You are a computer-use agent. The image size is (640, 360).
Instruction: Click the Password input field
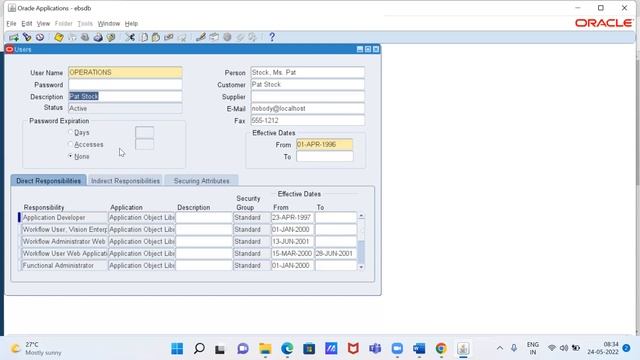coord(125,84)
